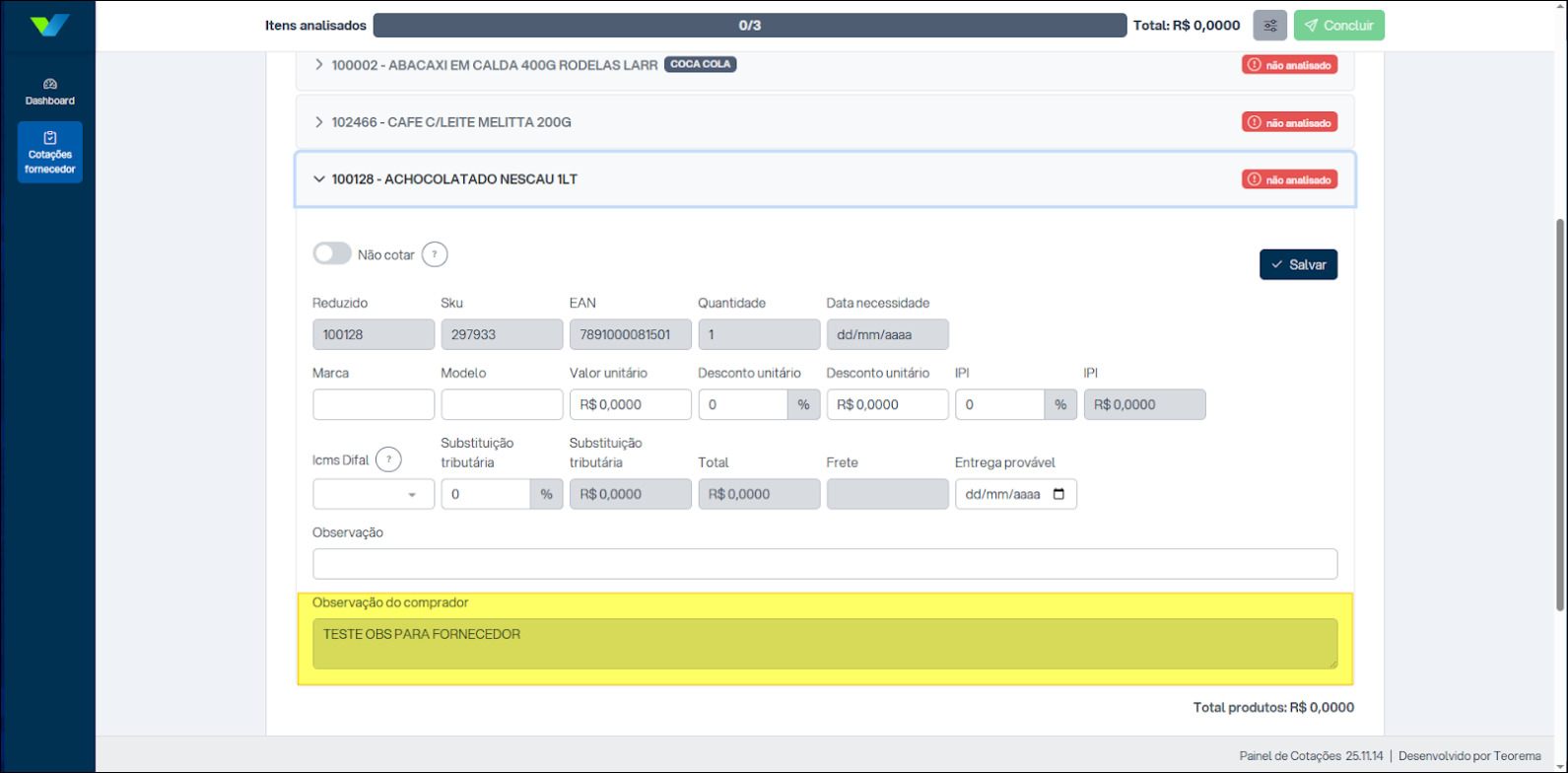The height and width of the screenshot is (773, 1568).
Task: Open the filter settings icon next to Concluir
Action: click(1269, 26)
